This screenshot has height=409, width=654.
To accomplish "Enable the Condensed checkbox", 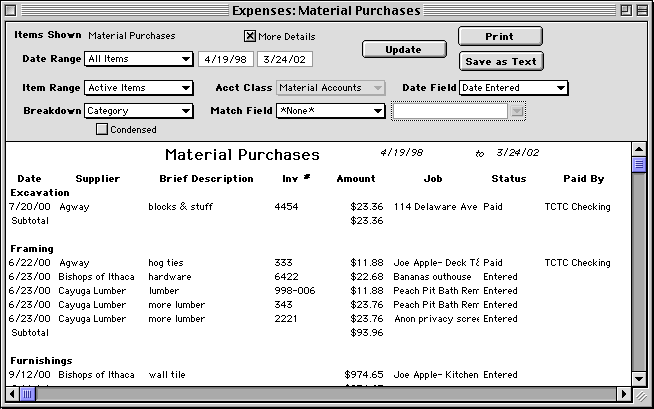I will tap(102, 129).
